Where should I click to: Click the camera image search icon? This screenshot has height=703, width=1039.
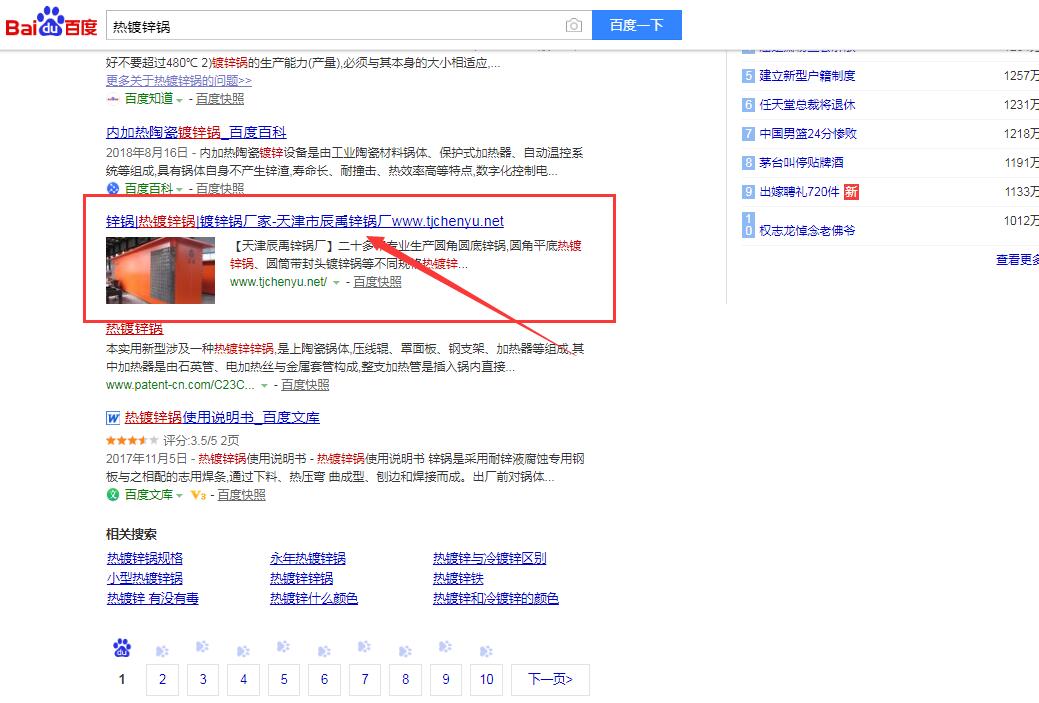[573, 25]
